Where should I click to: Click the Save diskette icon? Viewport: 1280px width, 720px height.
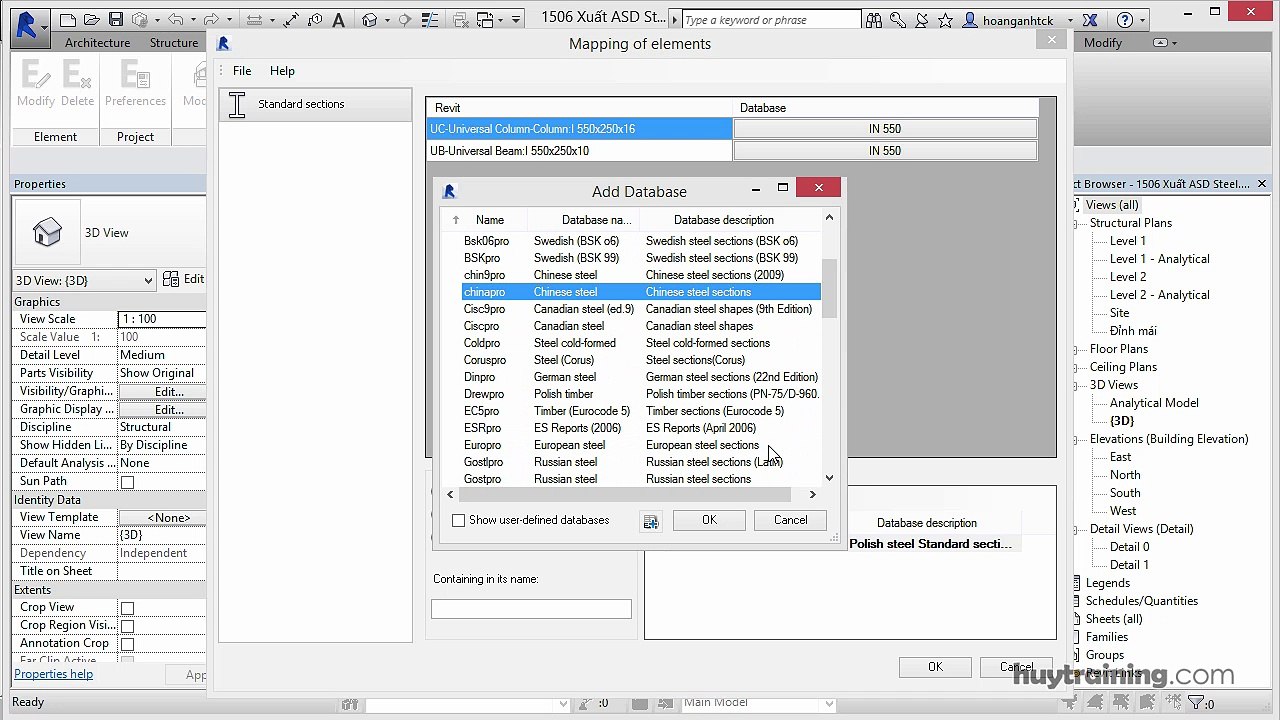(116, 20)
